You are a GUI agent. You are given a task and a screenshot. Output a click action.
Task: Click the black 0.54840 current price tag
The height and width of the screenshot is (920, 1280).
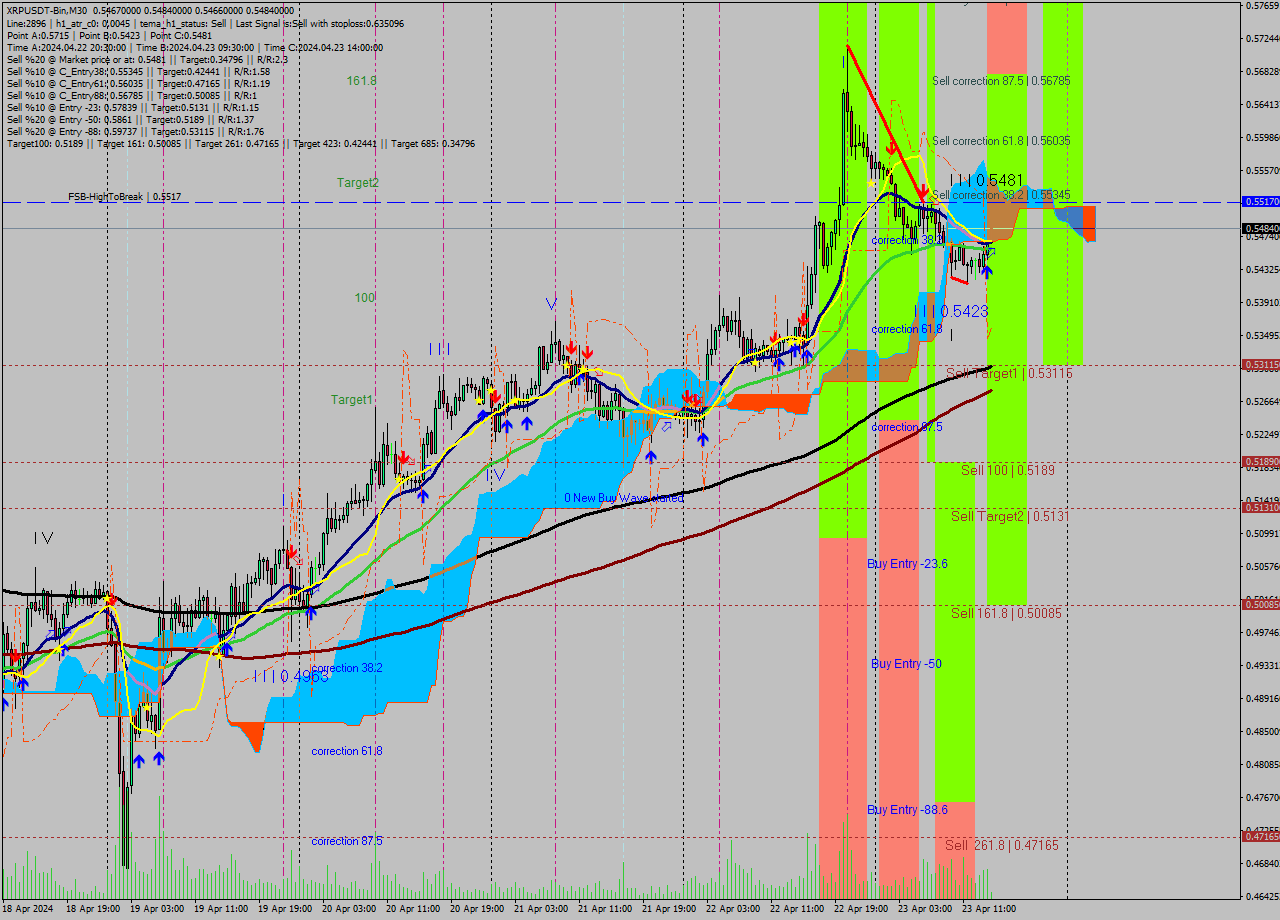(x=1261, y=229)
